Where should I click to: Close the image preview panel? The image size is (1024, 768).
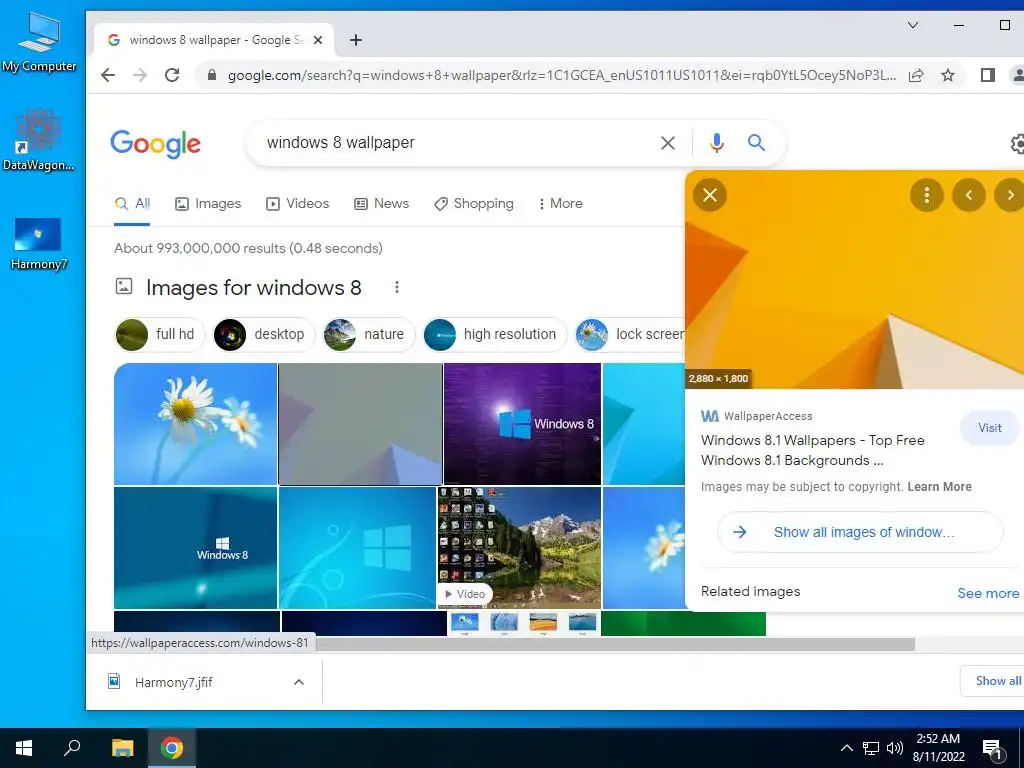point(710,195)
